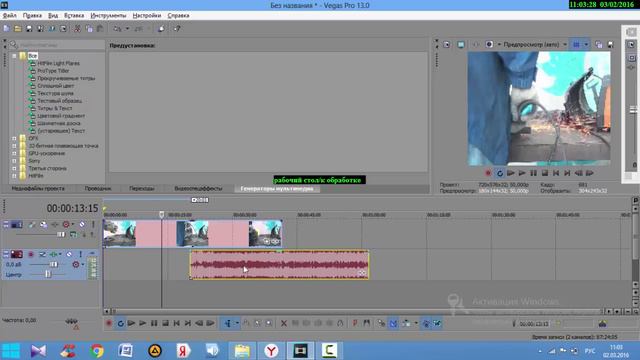
Task: Stop playback in timeline transport bar
Action: [x=165, y=323]
